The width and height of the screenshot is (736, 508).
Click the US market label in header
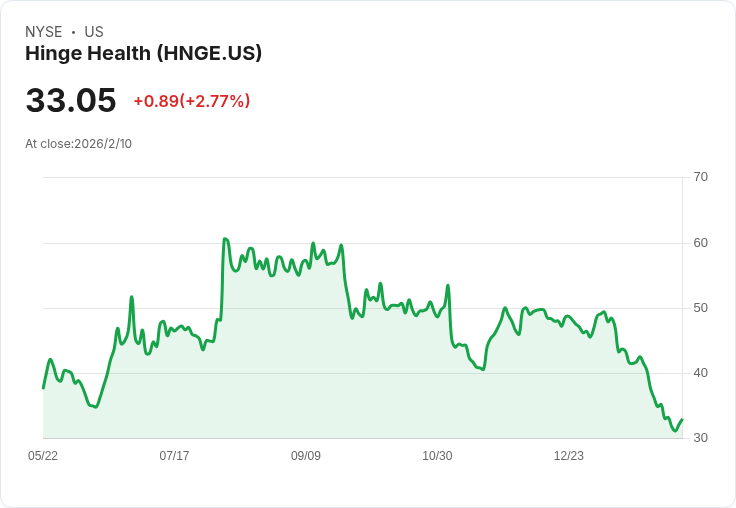[94, 32]
